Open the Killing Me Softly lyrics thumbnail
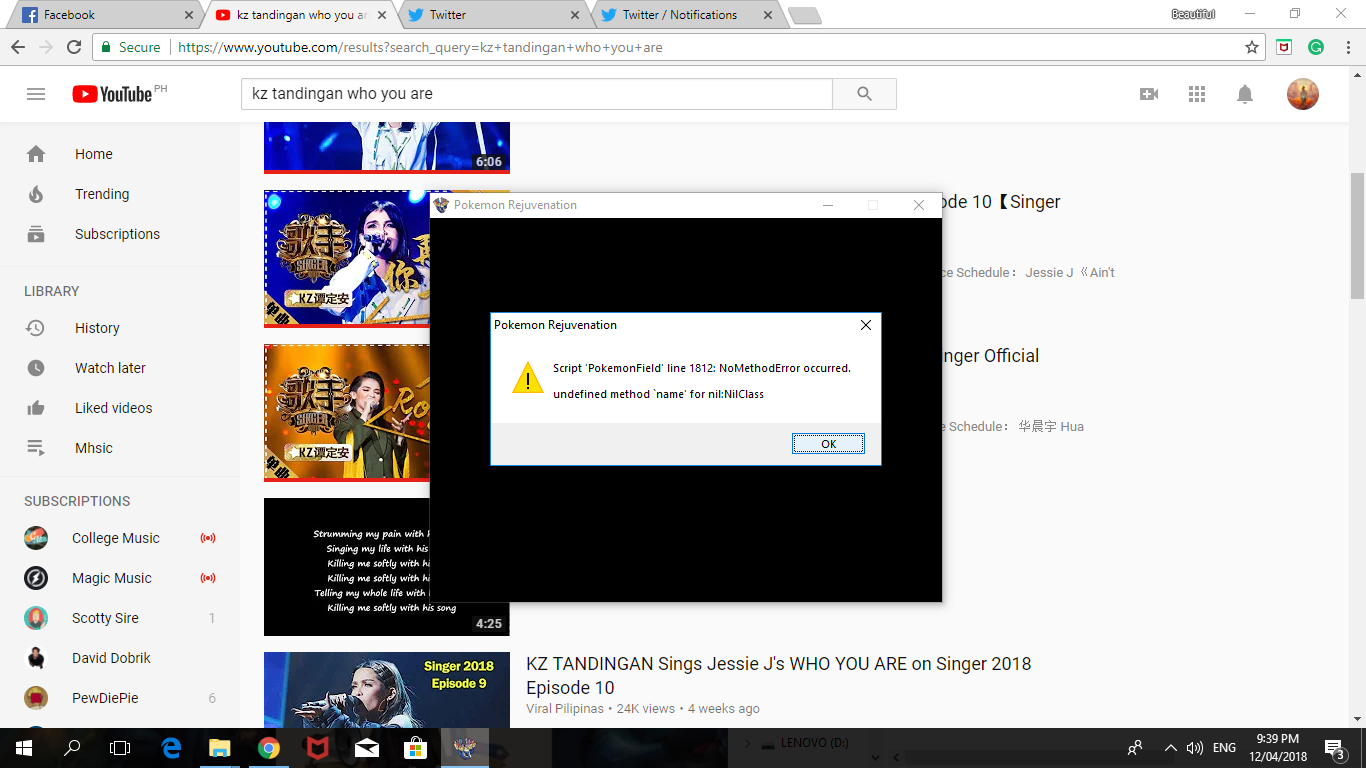1366x768 pixels. pos(345,566)
